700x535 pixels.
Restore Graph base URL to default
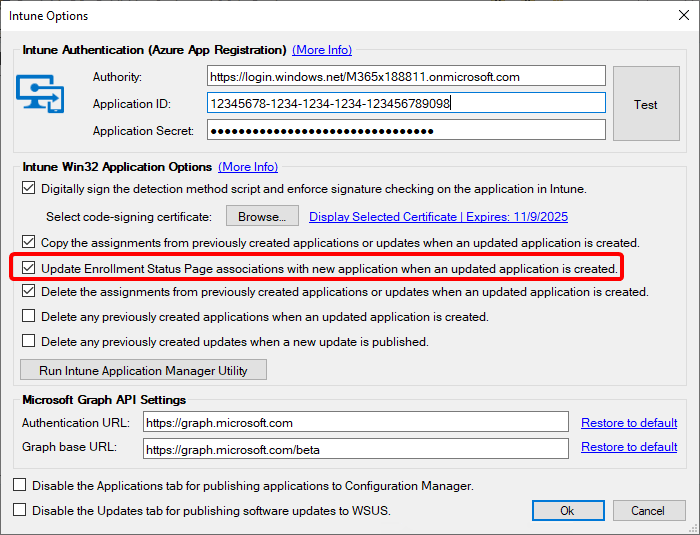(x=629, y=447)
